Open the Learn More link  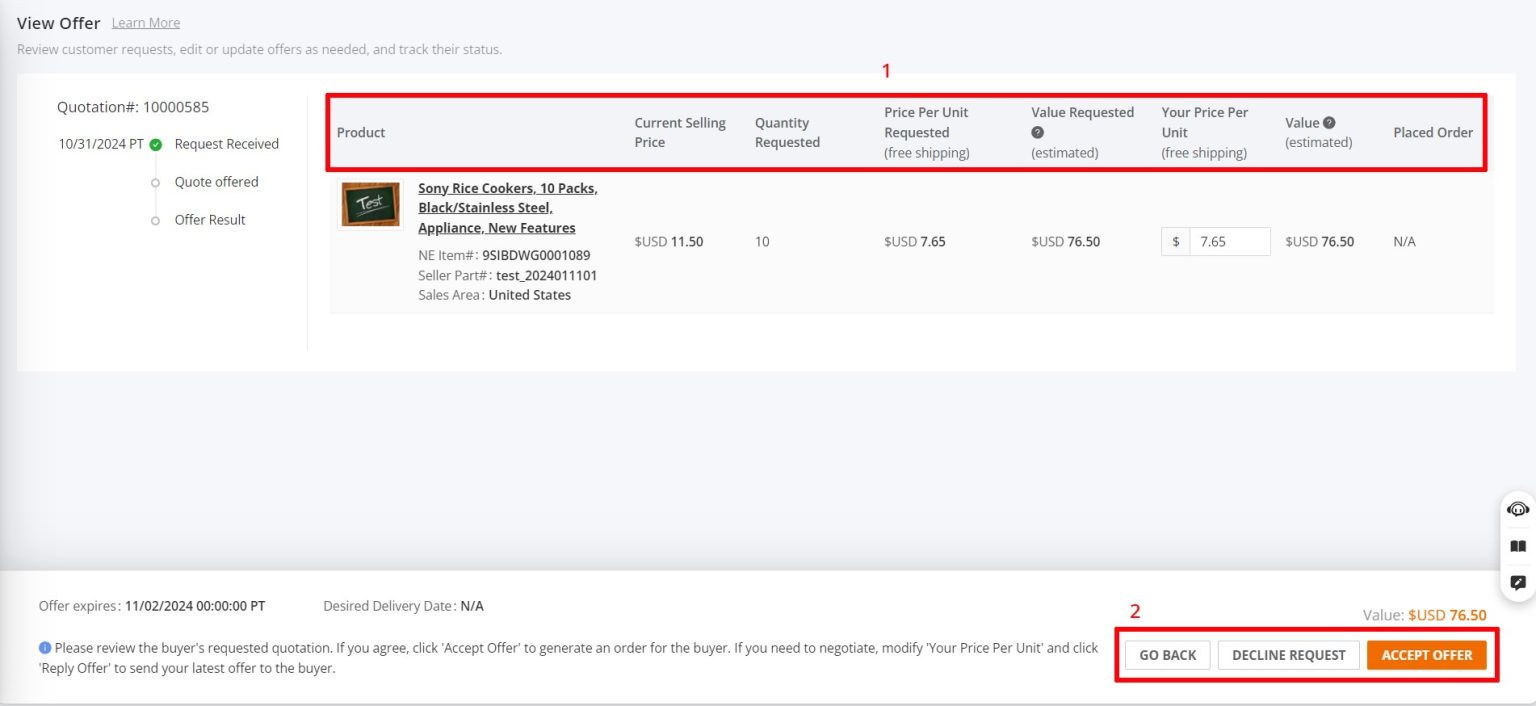pos(145,22)
